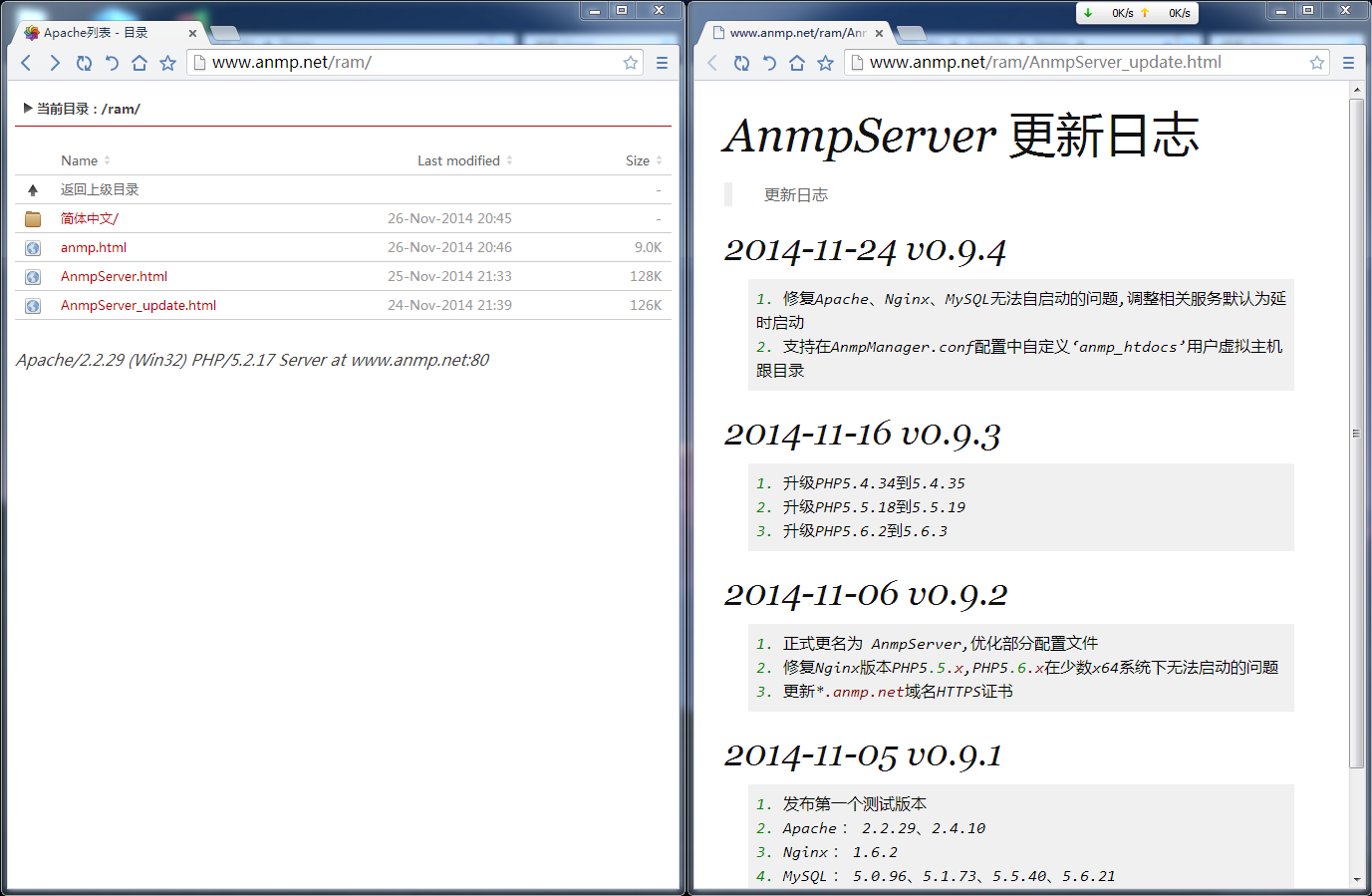Click the AnmpServer 更新日志 page title

(961, 136)
